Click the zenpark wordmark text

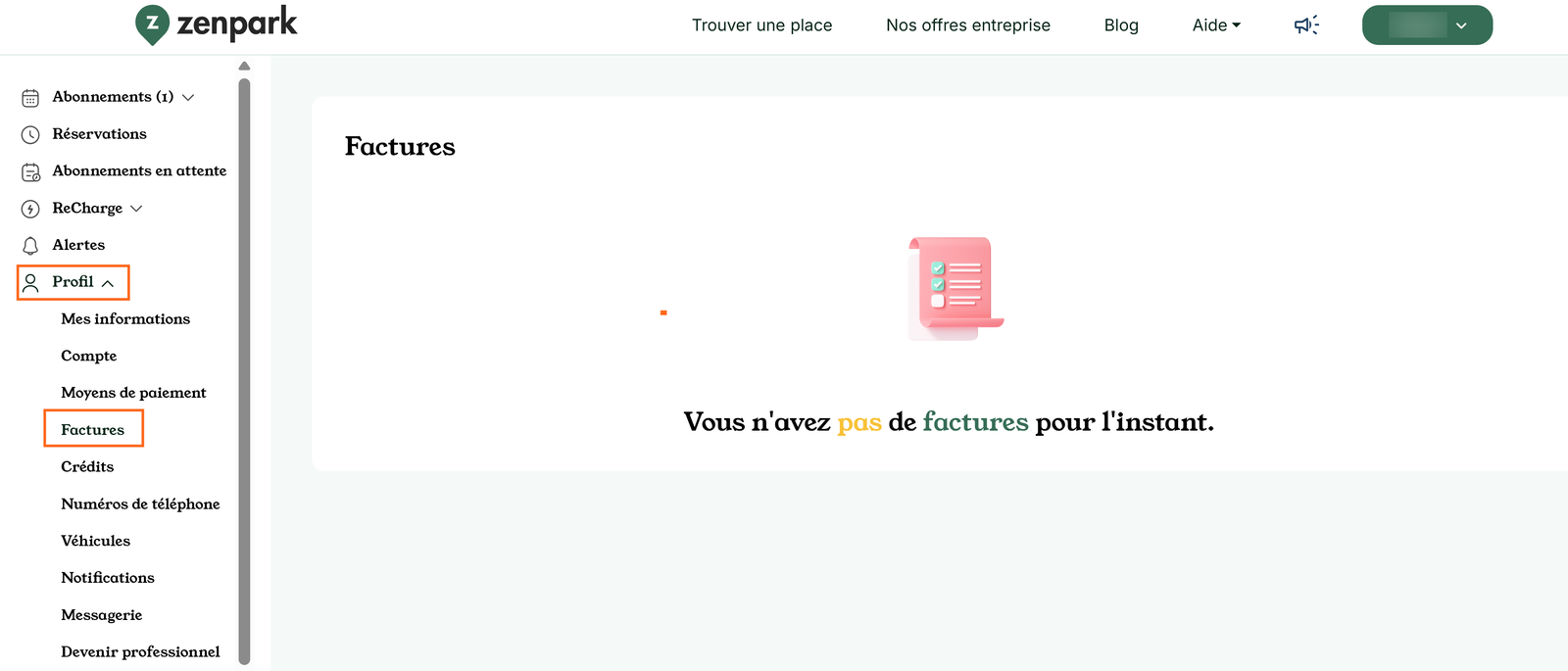[236, 24]
